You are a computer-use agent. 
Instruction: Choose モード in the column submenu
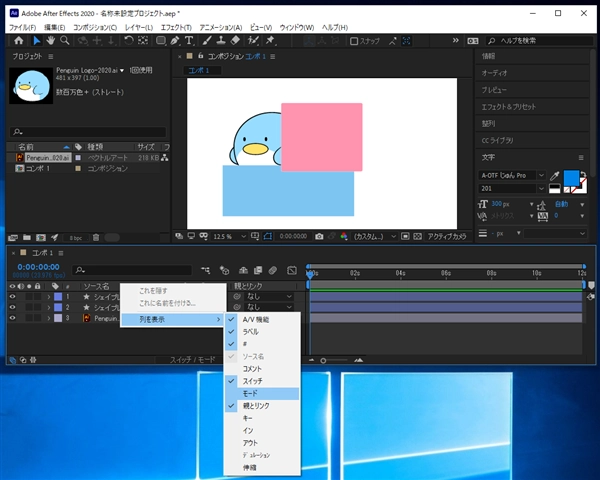click(262, 393)
